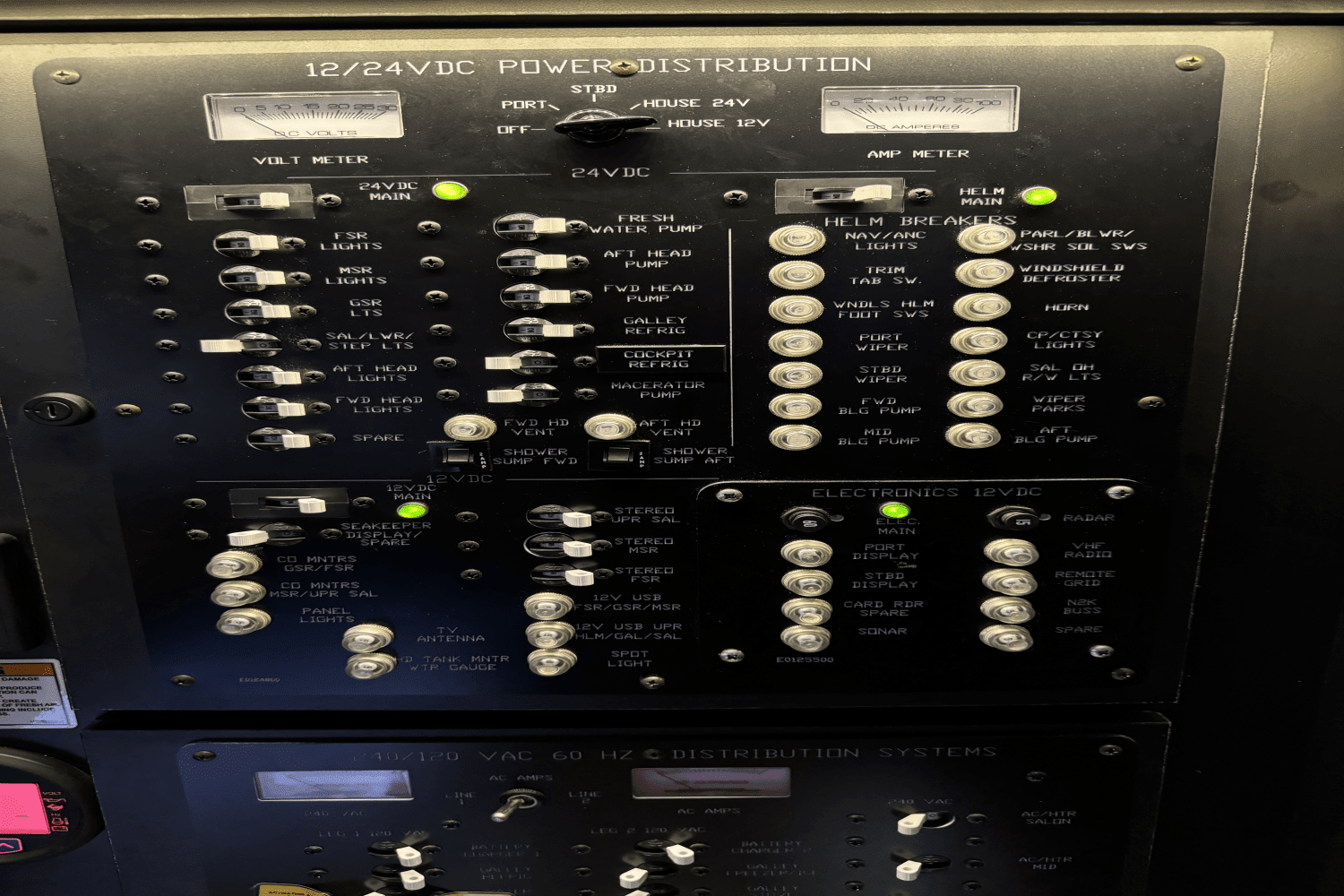Reset the MID BLG PUMP breaker
Image resolution: width=1344 pixels, height=896 pixels.
(x=795, y=437)
